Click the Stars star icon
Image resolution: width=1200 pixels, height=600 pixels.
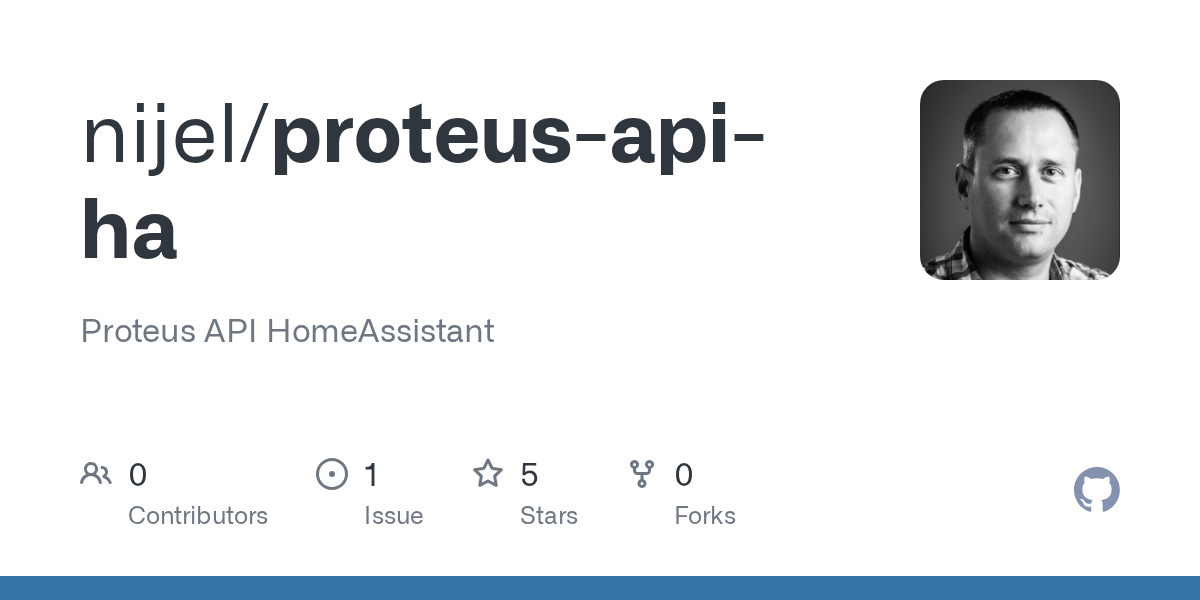click(488, 473)
